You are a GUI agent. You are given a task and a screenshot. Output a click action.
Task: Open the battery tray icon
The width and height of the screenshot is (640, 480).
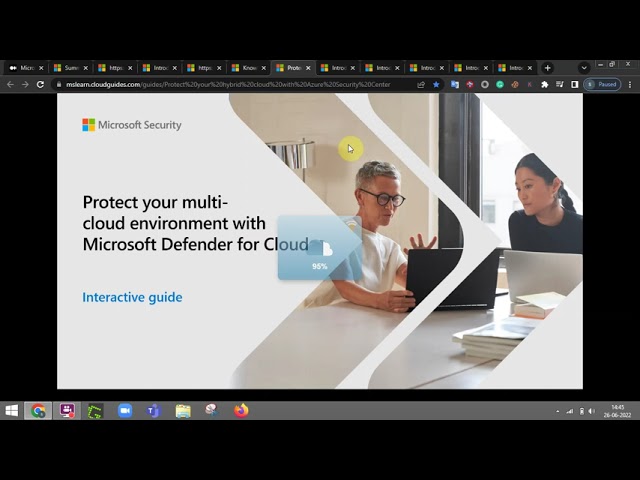(x=582, y=411)
